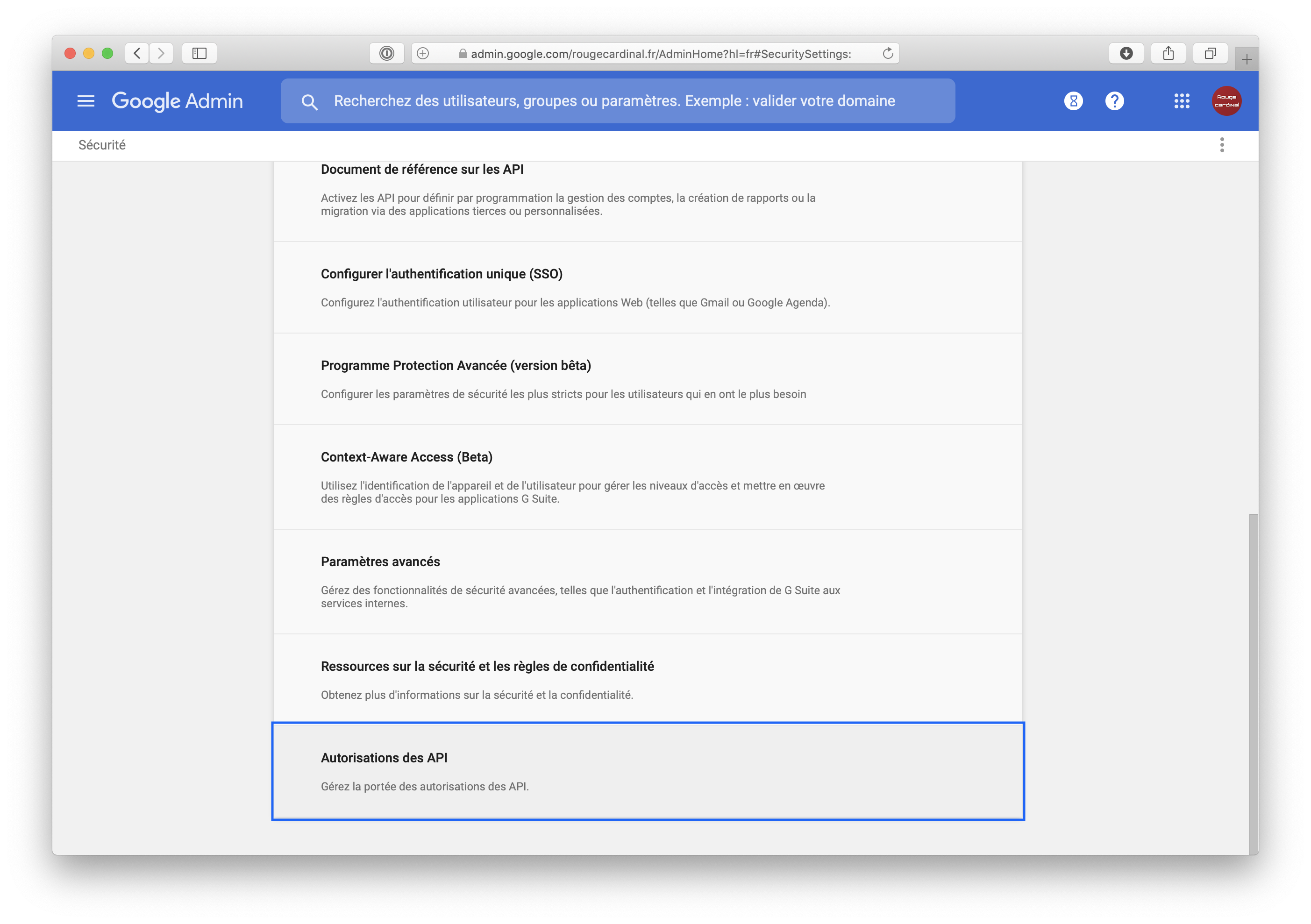Image resolution: width=1311 pixels, height=924 pixels.
Task: Expand Context-Aware Access (Beta) section
Action: pos(406,457)
